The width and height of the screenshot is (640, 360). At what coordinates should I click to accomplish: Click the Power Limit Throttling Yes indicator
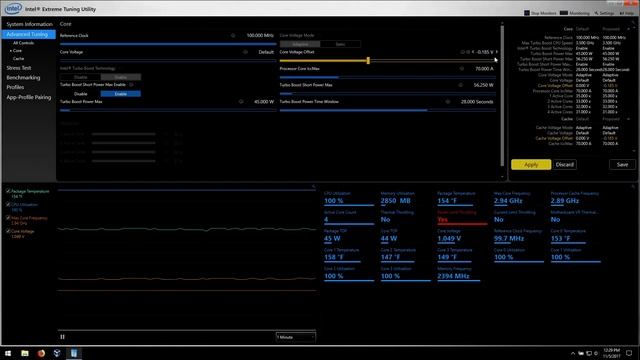[x=462, y=218]
